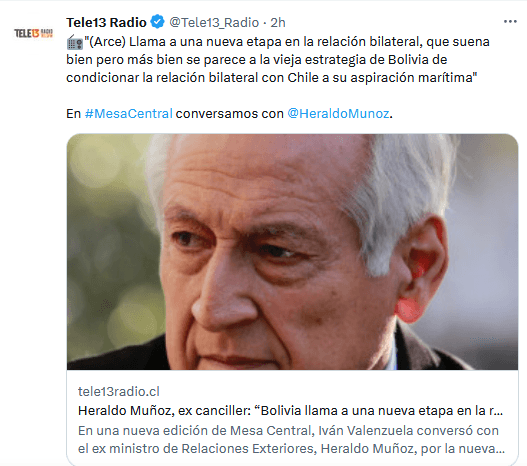Click the card description about Mesa Central
Viewport: 527px width, 466px height.
pyautogui.click(x=291, y=439)
